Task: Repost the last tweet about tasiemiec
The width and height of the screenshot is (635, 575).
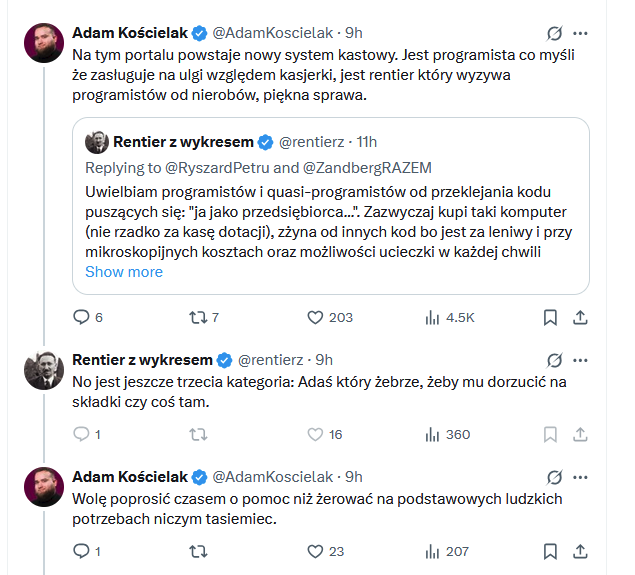Action: pyautogui.click(x=198, y=551)
